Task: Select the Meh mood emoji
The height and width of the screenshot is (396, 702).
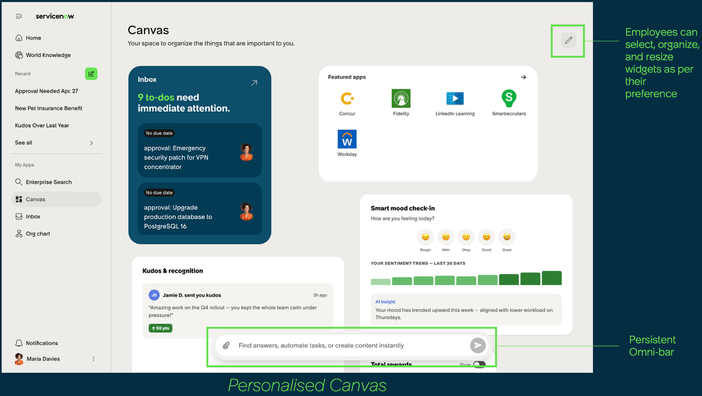Action: pyautogui.click(x=445, y=237)
